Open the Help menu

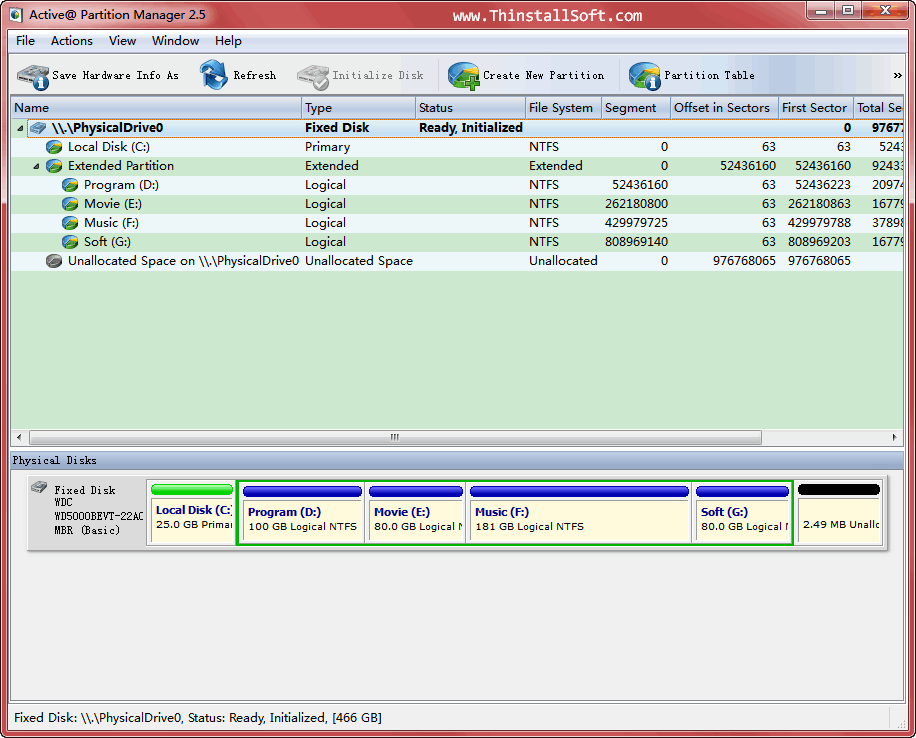point(228,41)
